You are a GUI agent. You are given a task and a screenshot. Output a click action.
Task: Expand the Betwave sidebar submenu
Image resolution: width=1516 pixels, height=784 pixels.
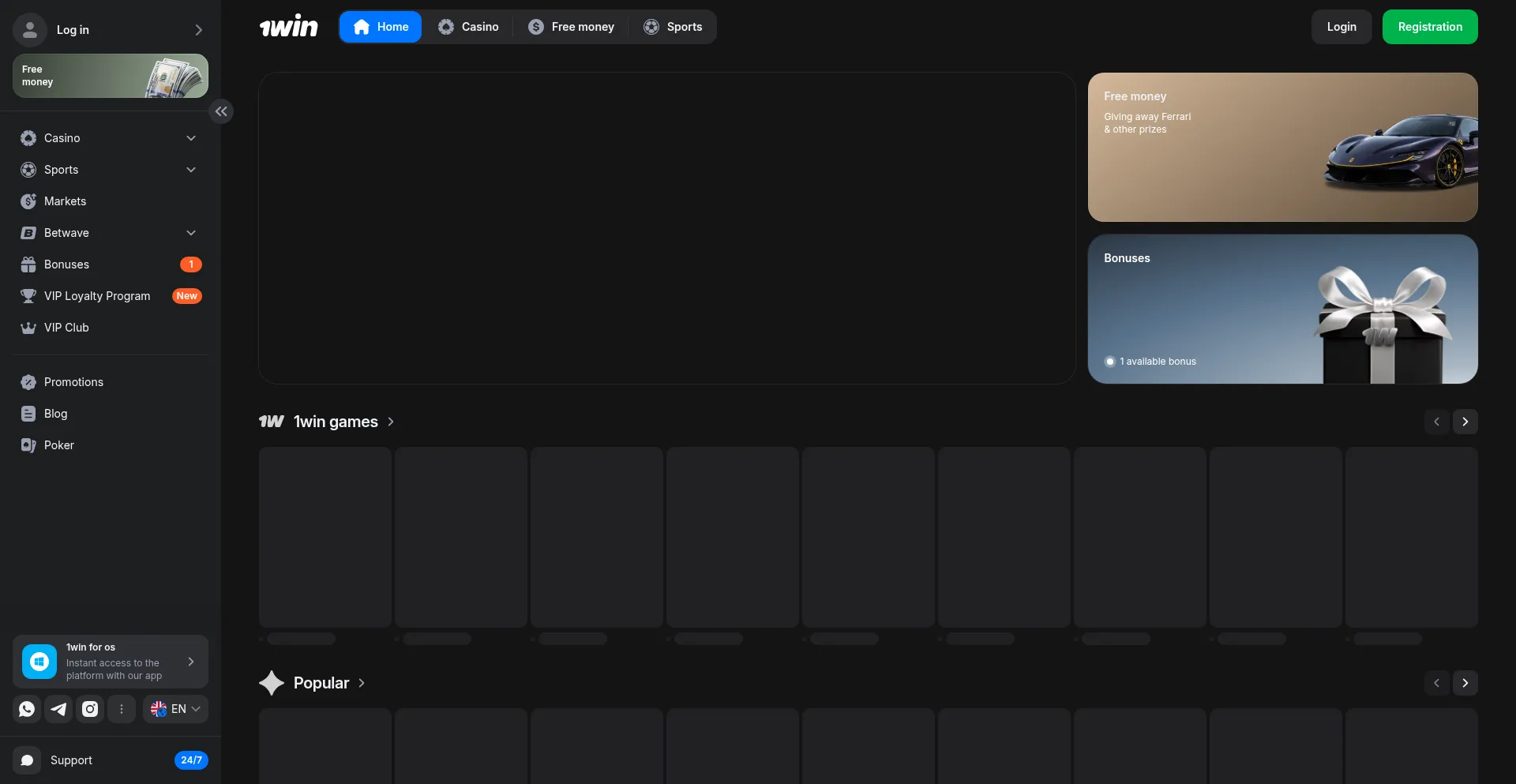[191, 233]
